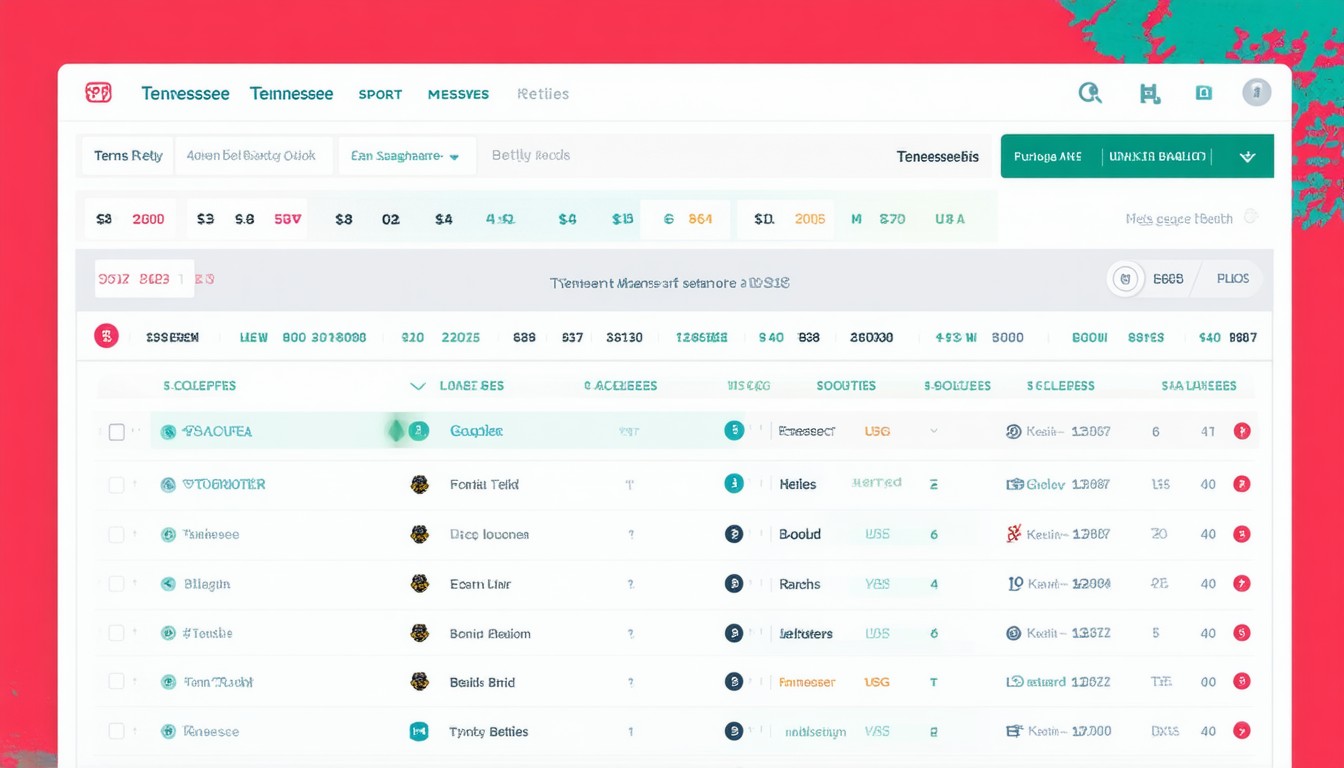1344x768 pixels.
Task: Check the box for YSAOUFEA row
Action: pyautogui.click(x=117, y=432)
